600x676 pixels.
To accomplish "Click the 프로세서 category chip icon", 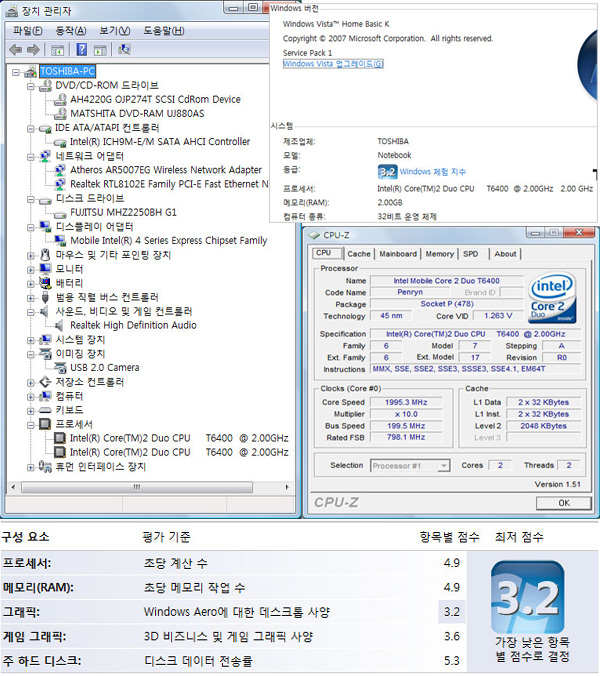I will (x=45, y=424).
